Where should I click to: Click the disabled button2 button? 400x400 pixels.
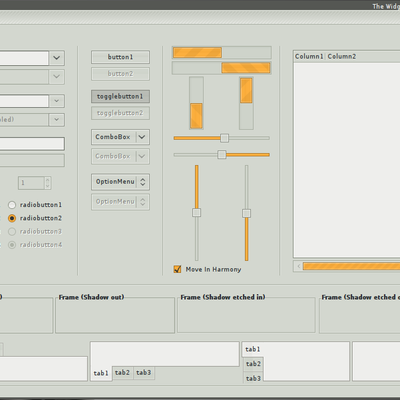[x=120, y=74]
